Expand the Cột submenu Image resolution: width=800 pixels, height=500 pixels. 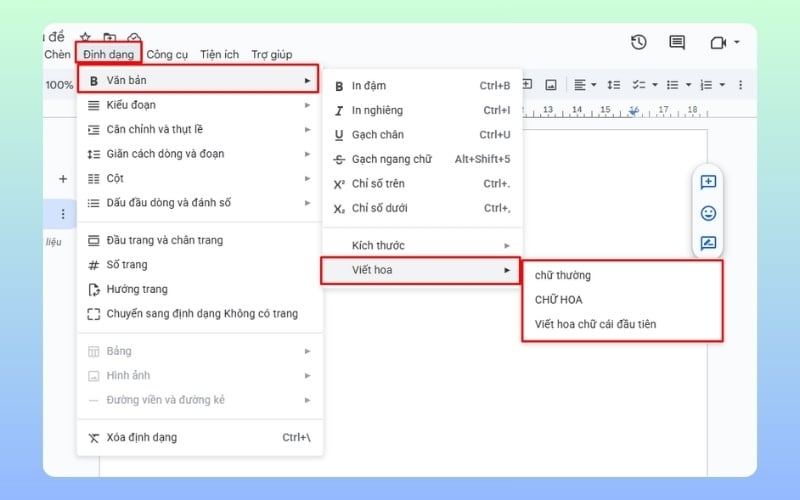coord(199,179)
